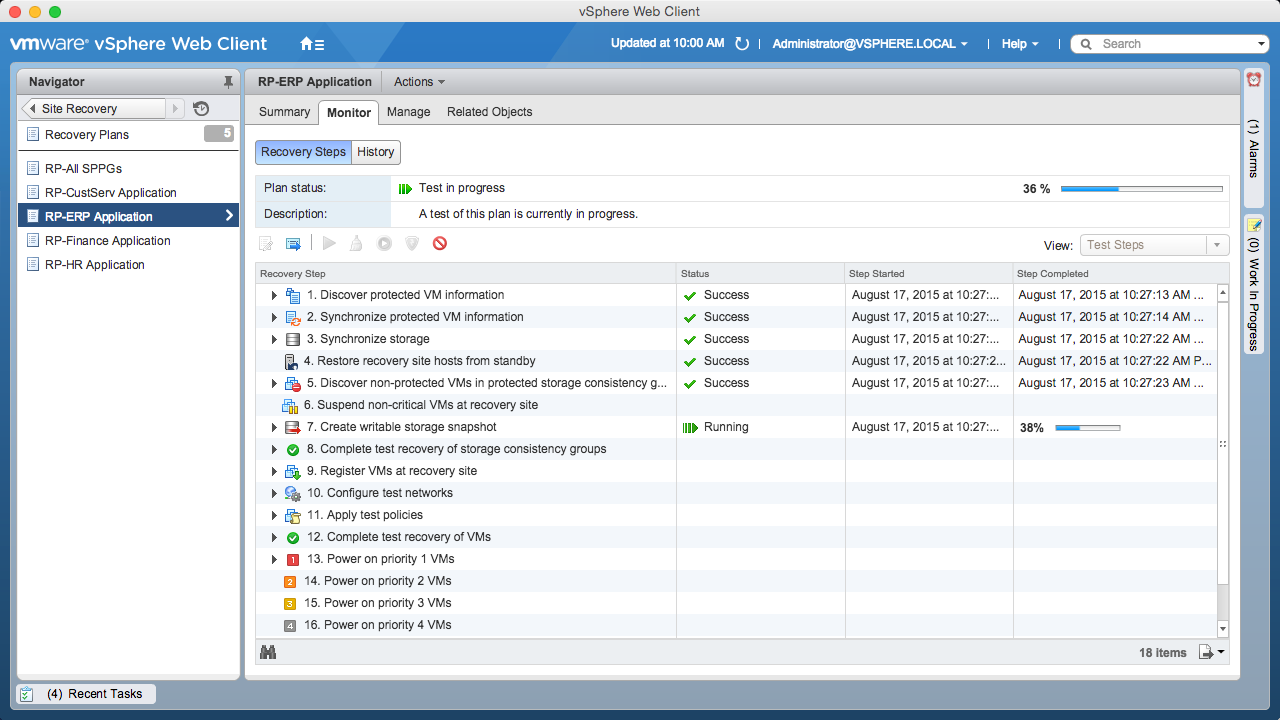This screenshot has height=720, width=1280.
Task: Open the vSphere Home menu icon
Action: coord(312,44)
